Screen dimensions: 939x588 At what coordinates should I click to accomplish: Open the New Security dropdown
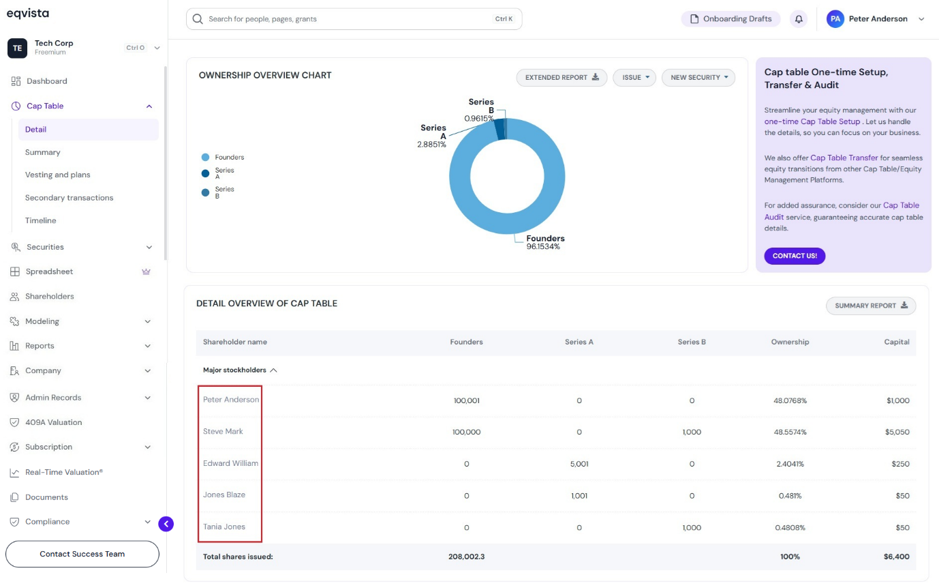(698, 77)
